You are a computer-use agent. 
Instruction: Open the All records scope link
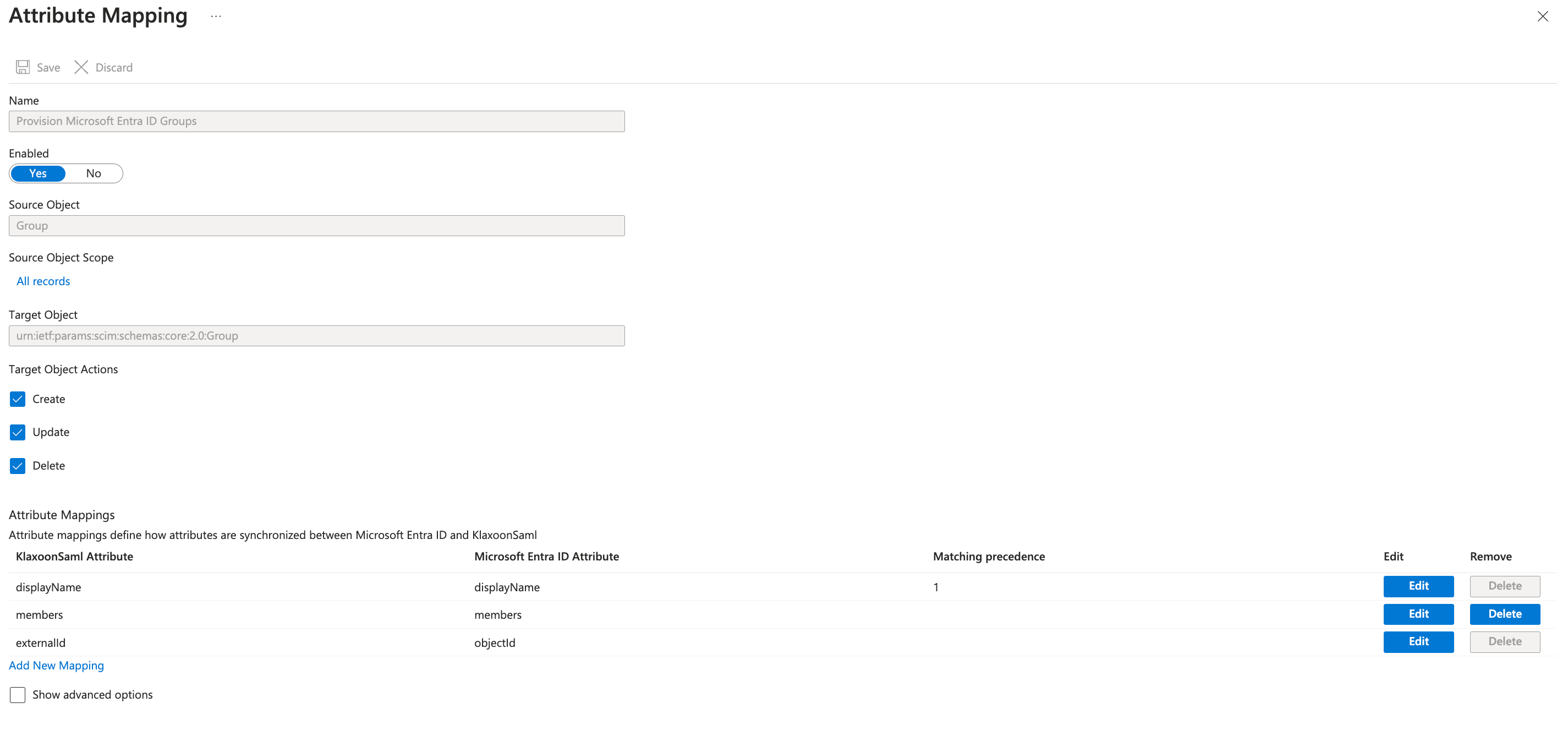click(43, 281)
